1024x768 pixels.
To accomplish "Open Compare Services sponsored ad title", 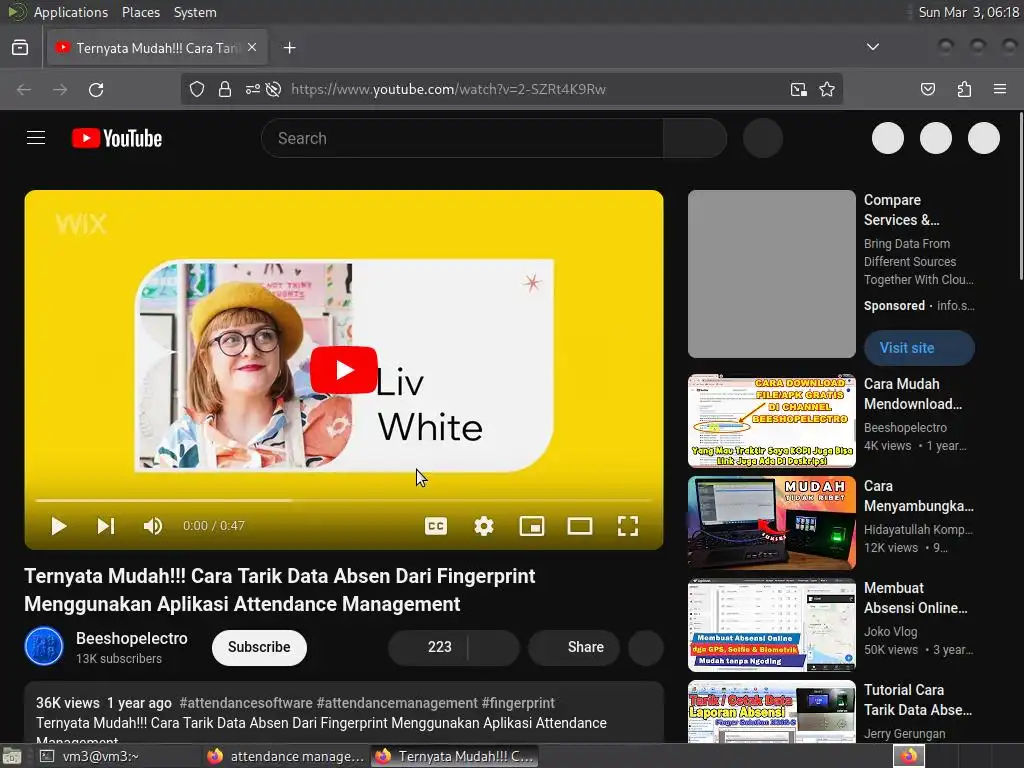I will (x=902, y=210).
